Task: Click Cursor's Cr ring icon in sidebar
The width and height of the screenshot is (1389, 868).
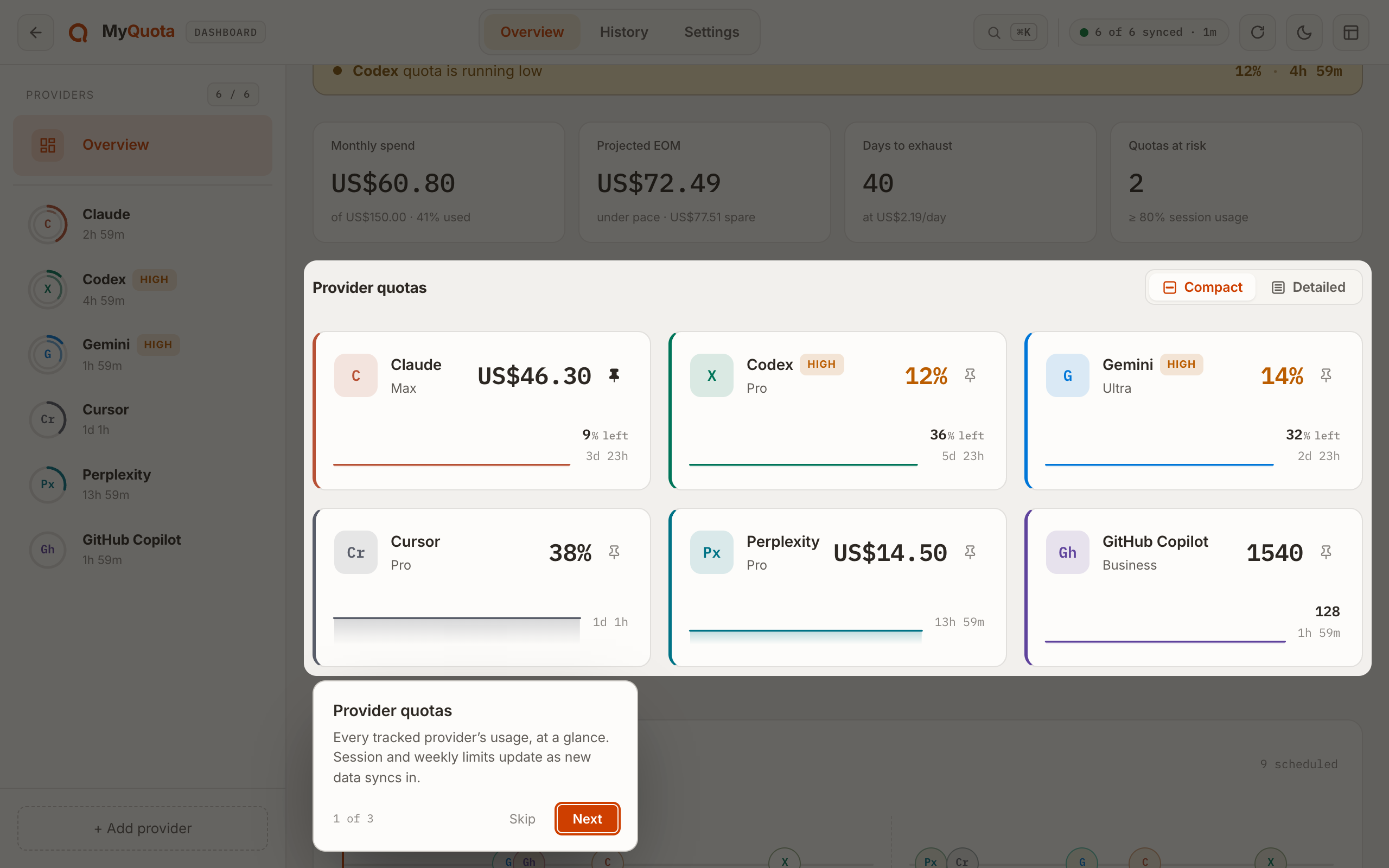Action: click(x=48, y=419)
